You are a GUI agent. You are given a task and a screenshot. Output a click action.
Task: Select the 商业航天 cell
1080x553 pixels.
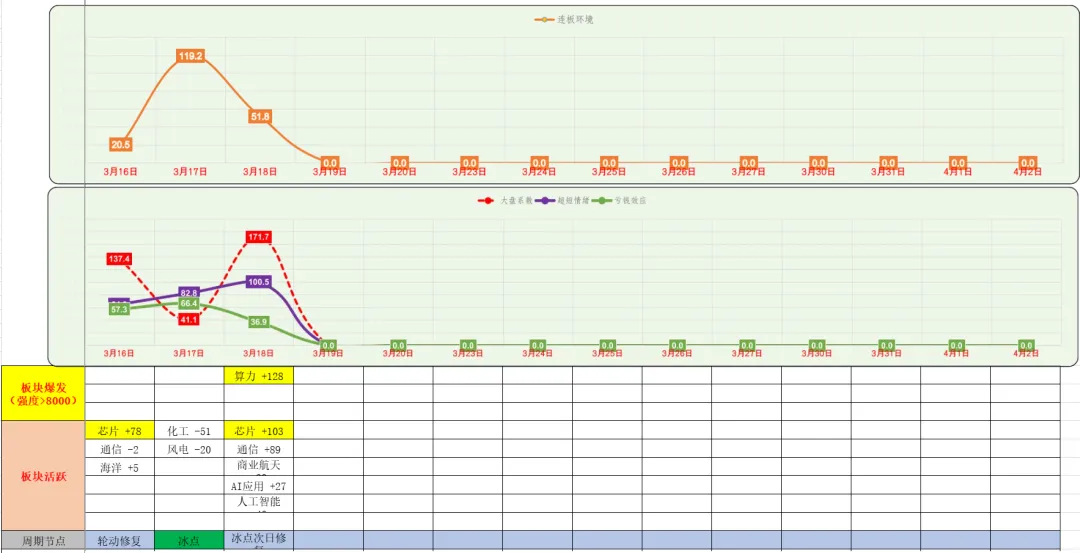[x=259, y=467]
